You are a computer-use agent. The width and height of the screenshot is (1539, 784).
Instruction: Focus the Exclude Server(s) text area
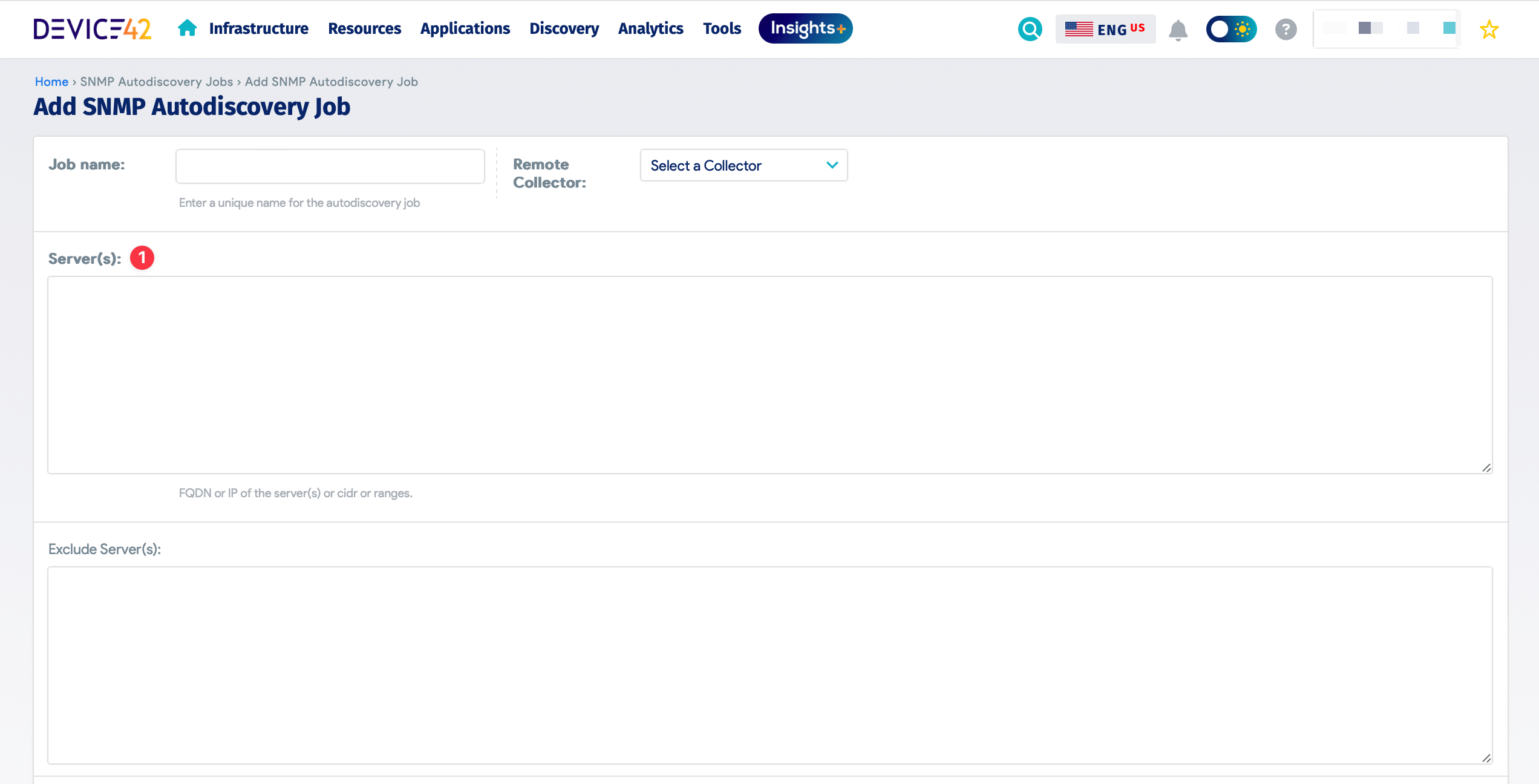(770, 665)
